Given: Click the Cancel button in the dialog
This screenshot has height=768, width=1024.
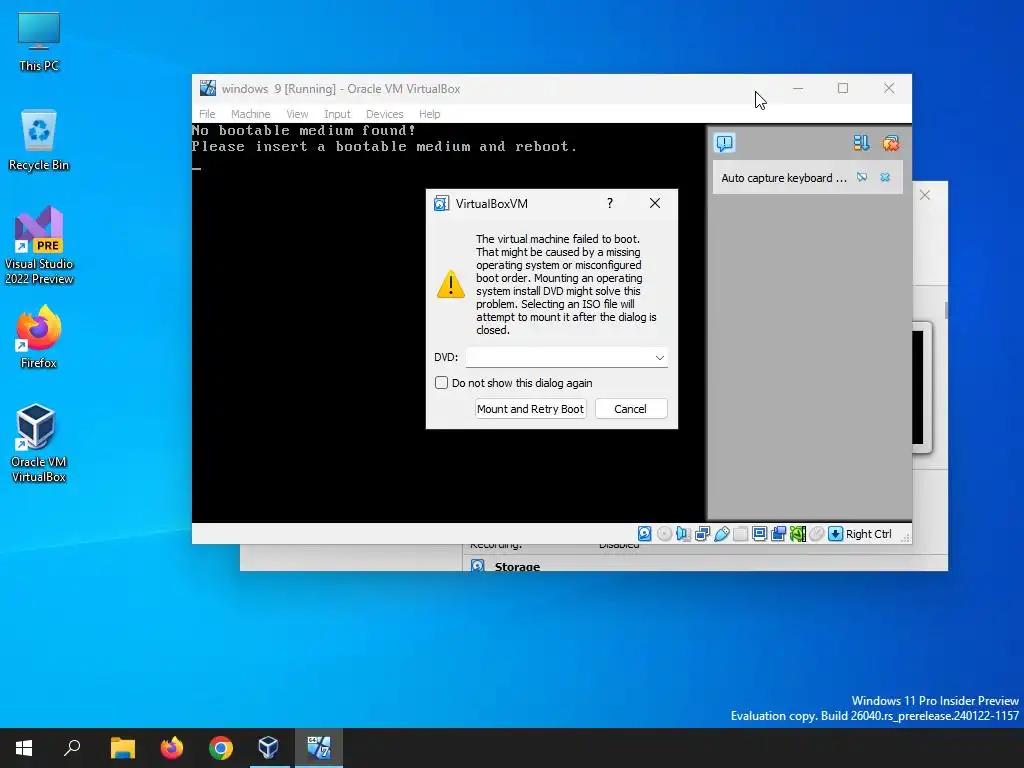Looking at the screenshot, I should click(x=630, y=409).
